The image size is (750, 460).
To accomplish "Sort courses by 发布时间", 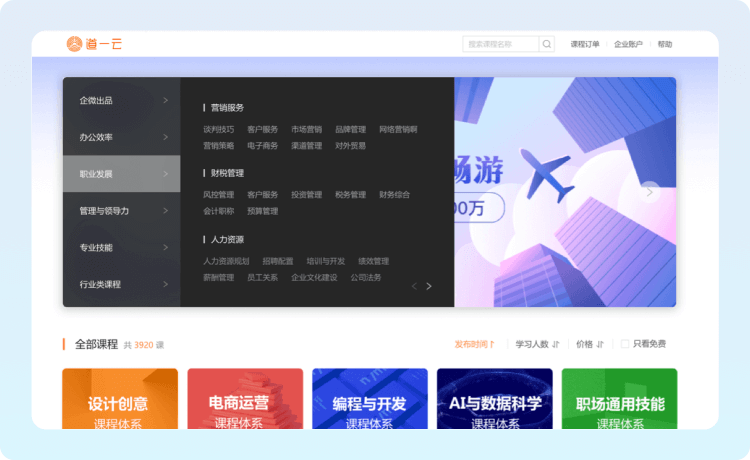I will pos(475,344).
